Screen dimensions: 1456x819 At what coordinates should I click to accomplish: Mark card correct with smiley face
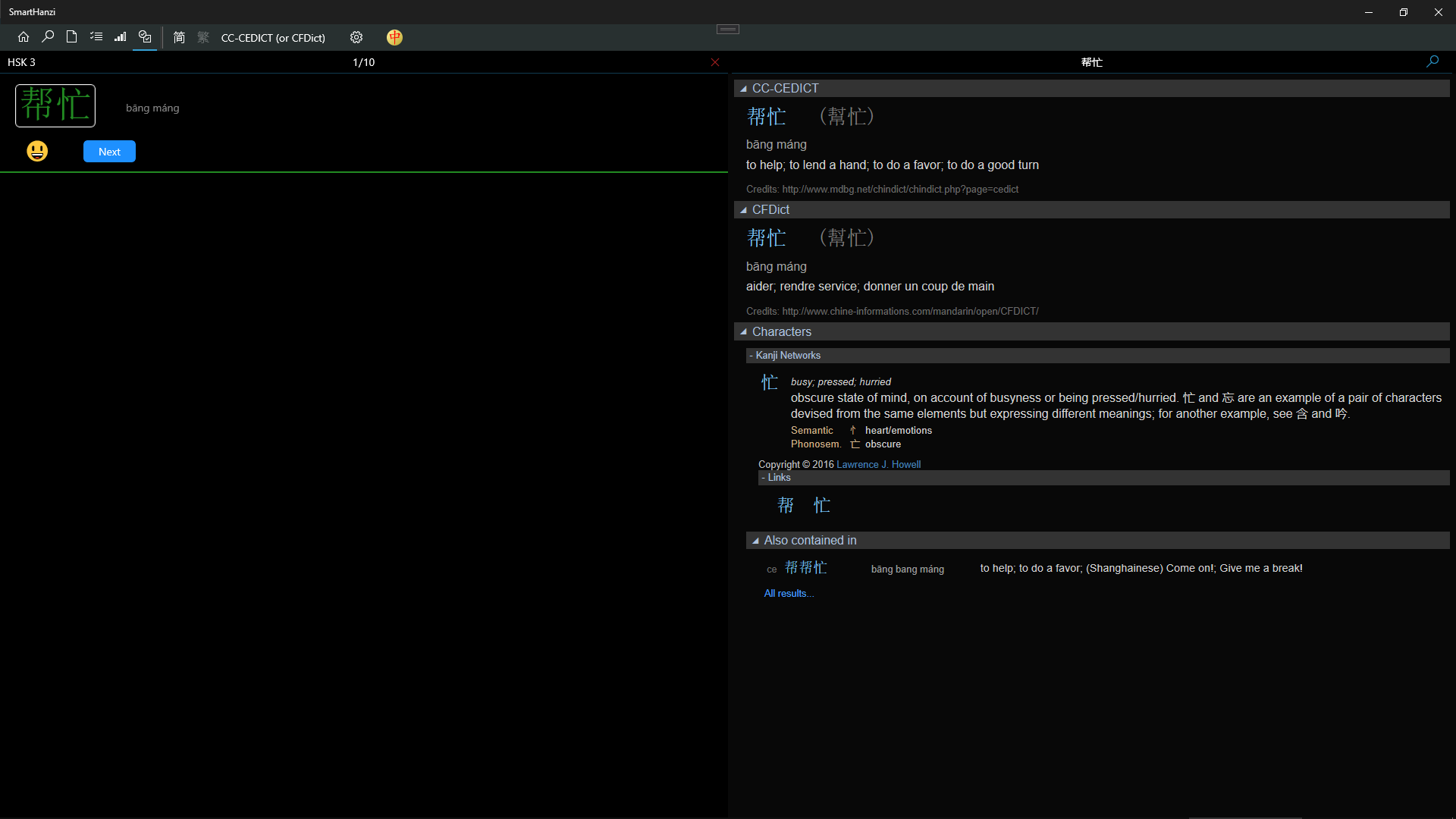click(37, 151)
